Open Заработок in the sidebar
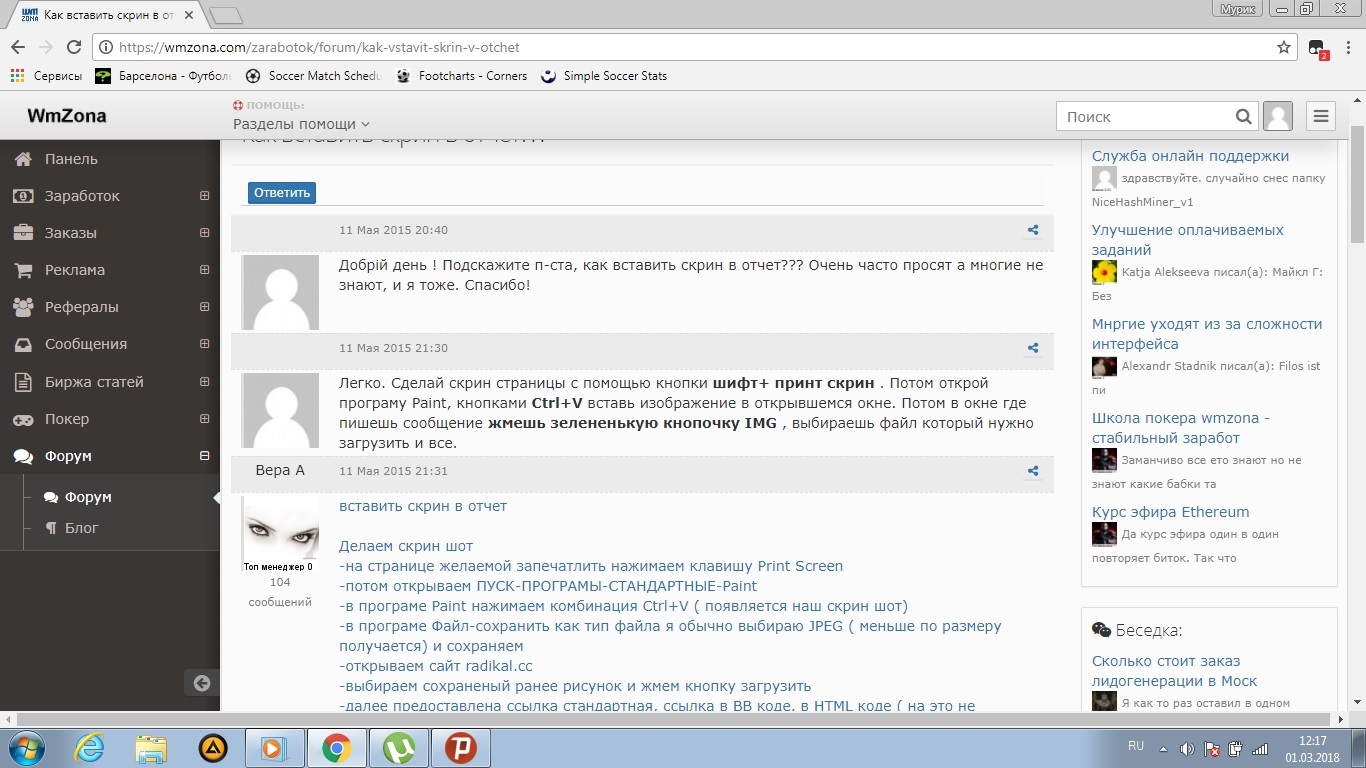 [x=82, y=196]
